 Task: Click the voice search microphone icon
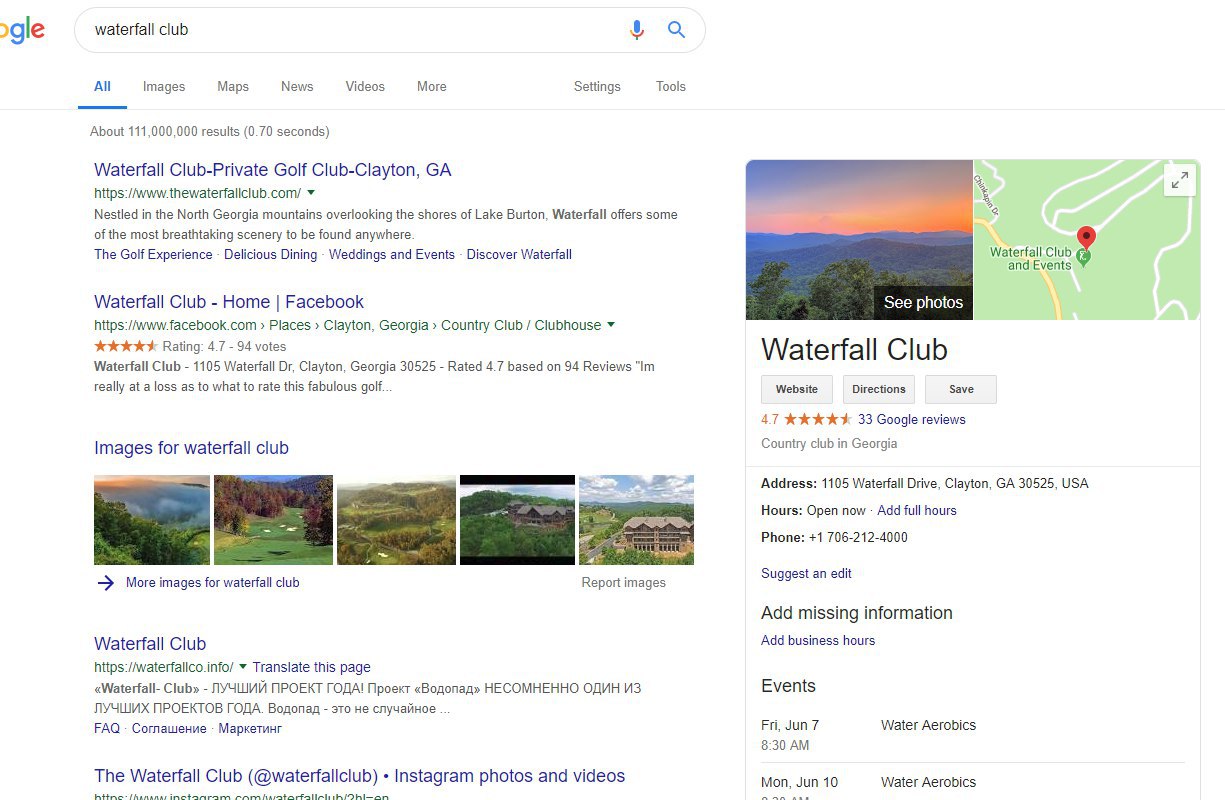coord(637,30)
